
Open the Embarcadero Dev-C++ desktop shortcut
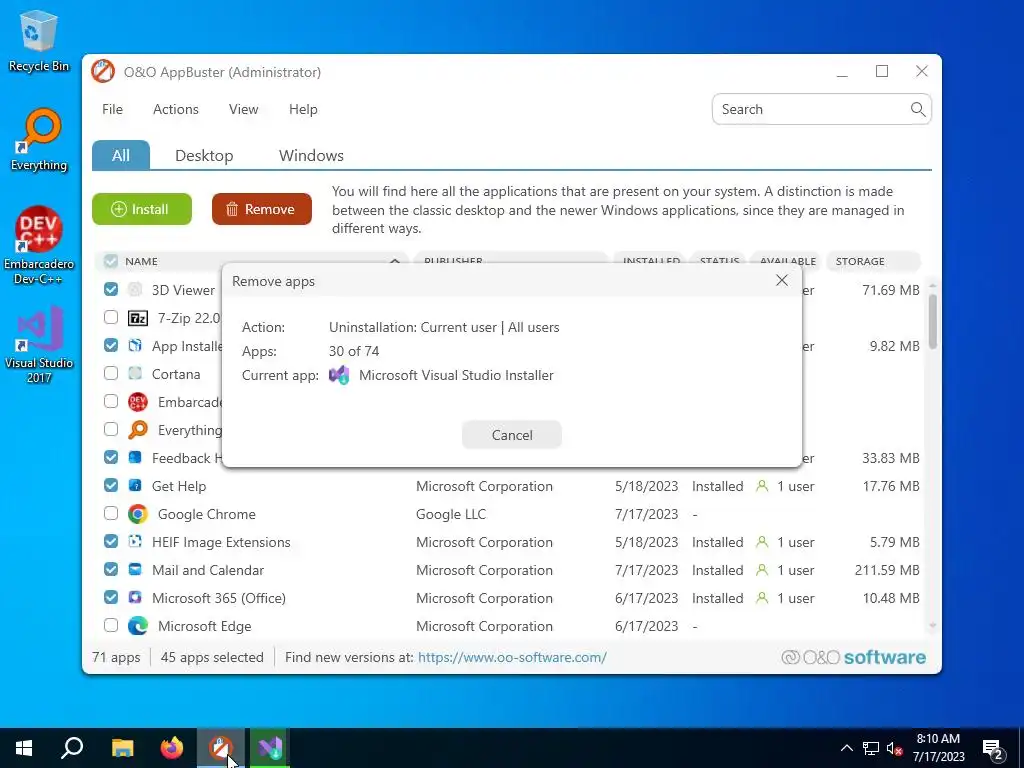tap(39, 246)
